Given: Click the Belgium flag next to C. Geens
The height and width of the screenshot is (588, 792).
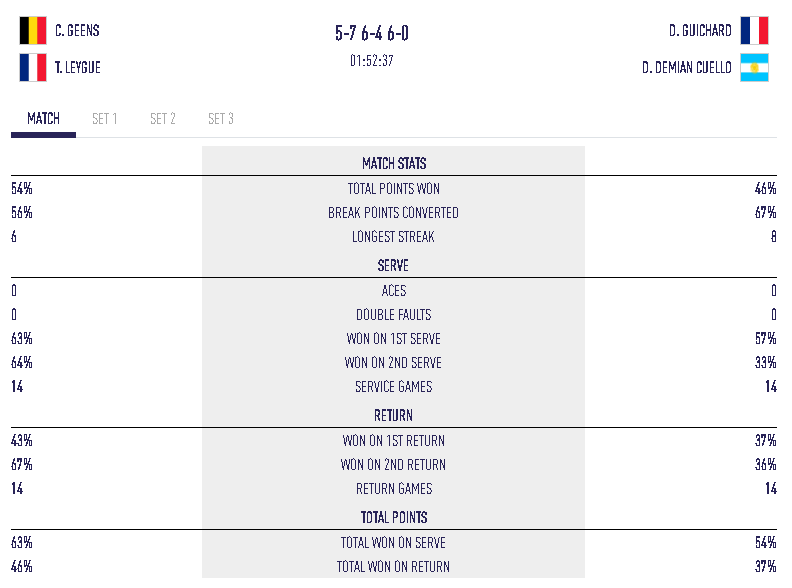Looking at the screenshot, I should pyautogui.click(x=33, y=30).
